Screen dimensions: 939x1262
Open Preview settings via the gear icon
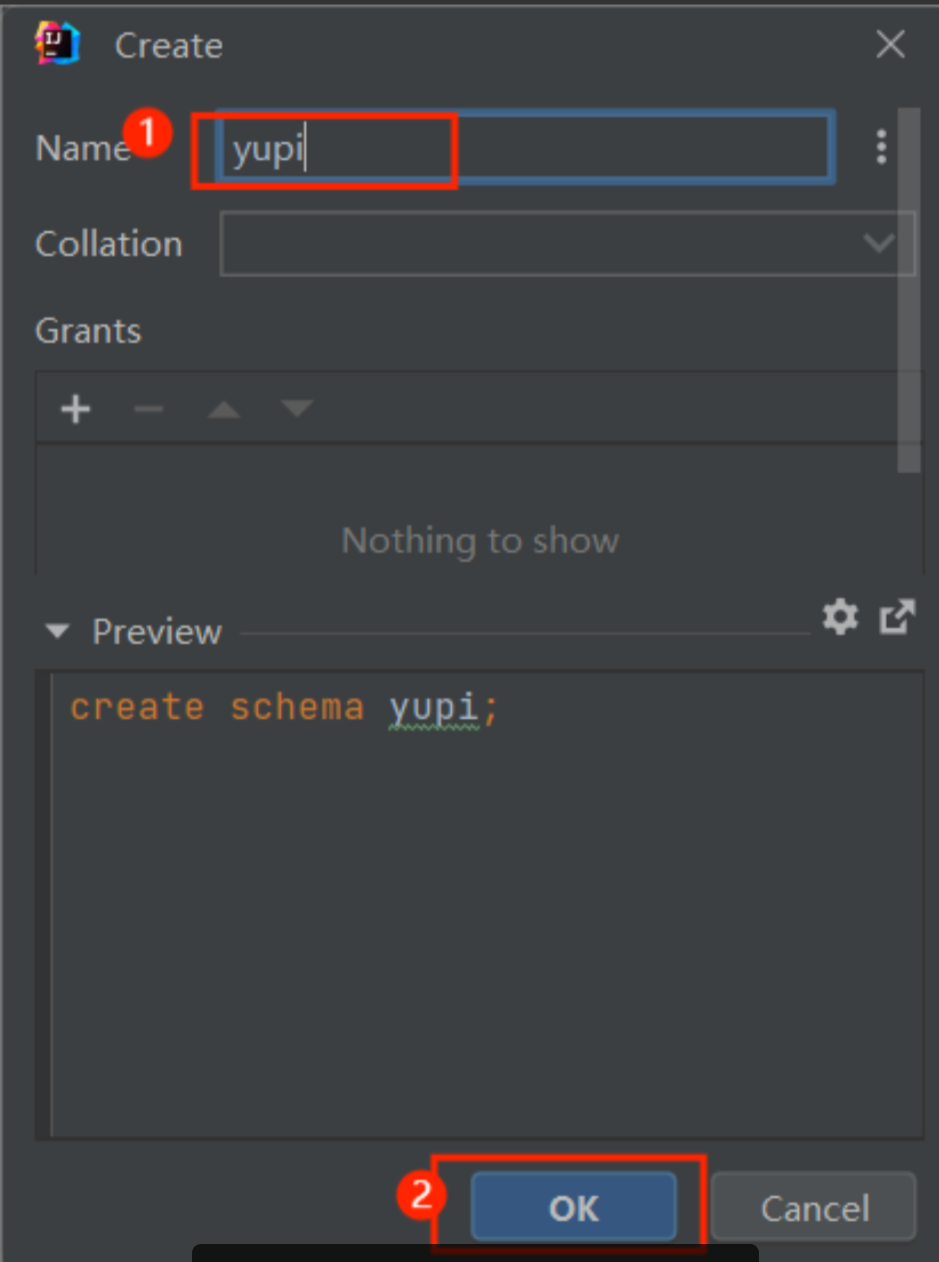840,617
